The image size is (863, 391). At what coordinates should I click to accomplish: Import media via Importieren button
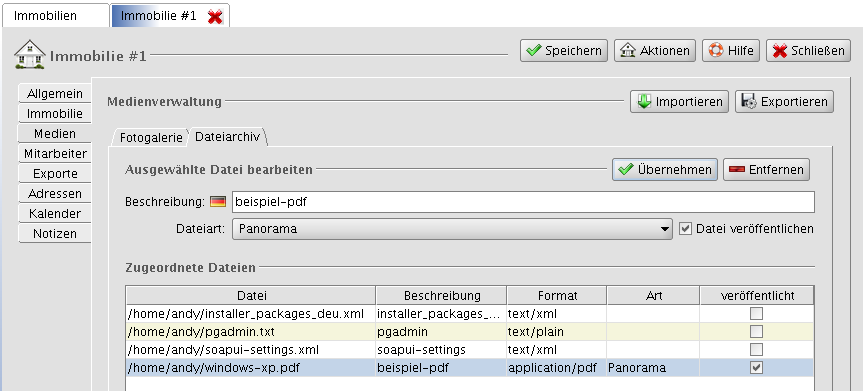679,102
